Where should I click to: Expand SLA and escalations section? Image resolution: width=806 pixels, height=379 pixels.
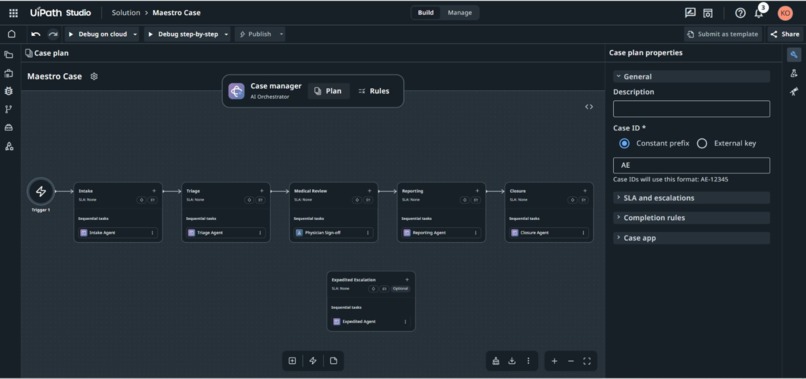(x=691, y=198)
